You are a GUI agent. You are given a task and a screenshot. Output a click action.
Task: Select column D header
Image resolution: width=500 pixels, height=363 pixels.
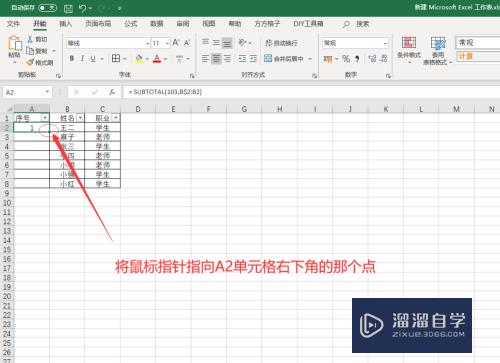[138, 109]
